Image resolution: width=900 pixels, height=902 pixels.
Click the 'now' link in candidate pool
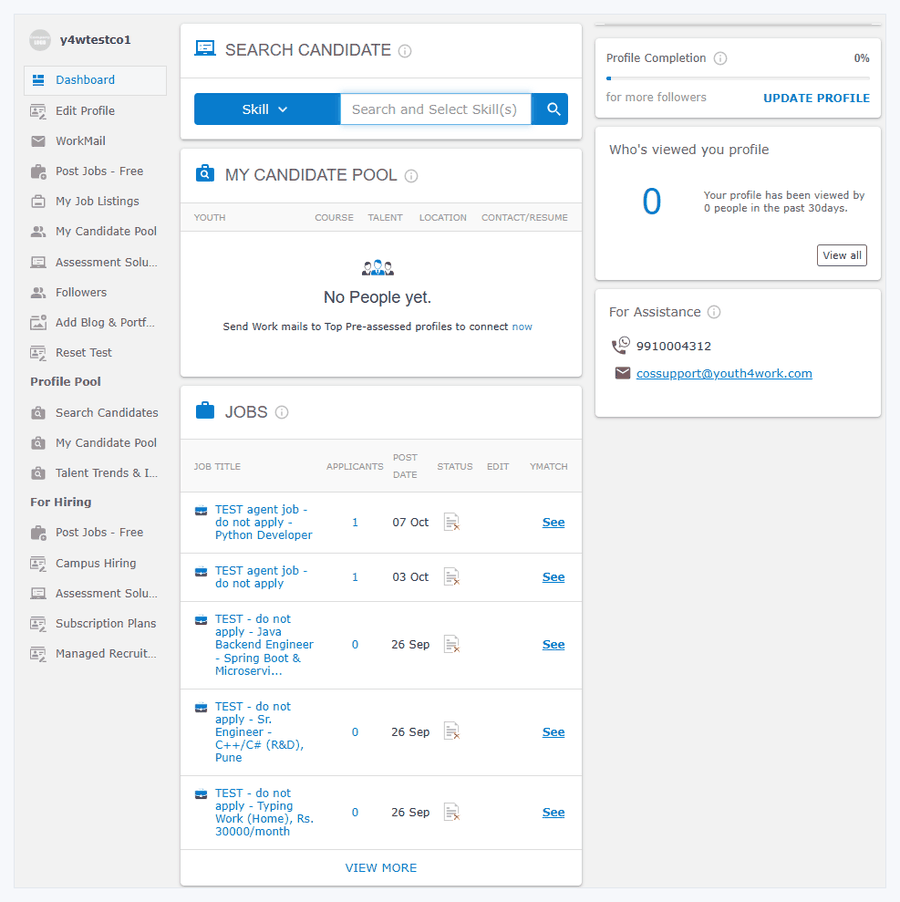click(522, 327)
